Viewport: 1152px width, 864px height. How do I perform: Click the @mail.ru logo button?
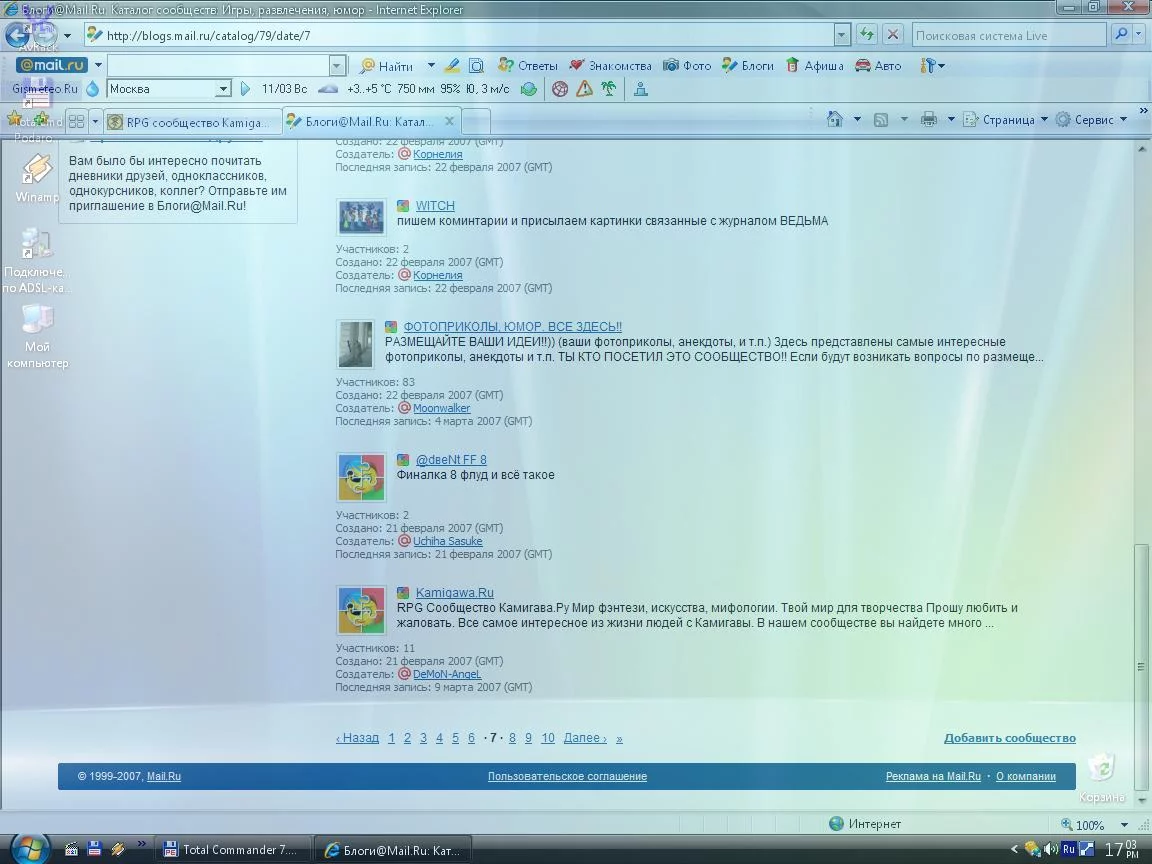point(51,65)
